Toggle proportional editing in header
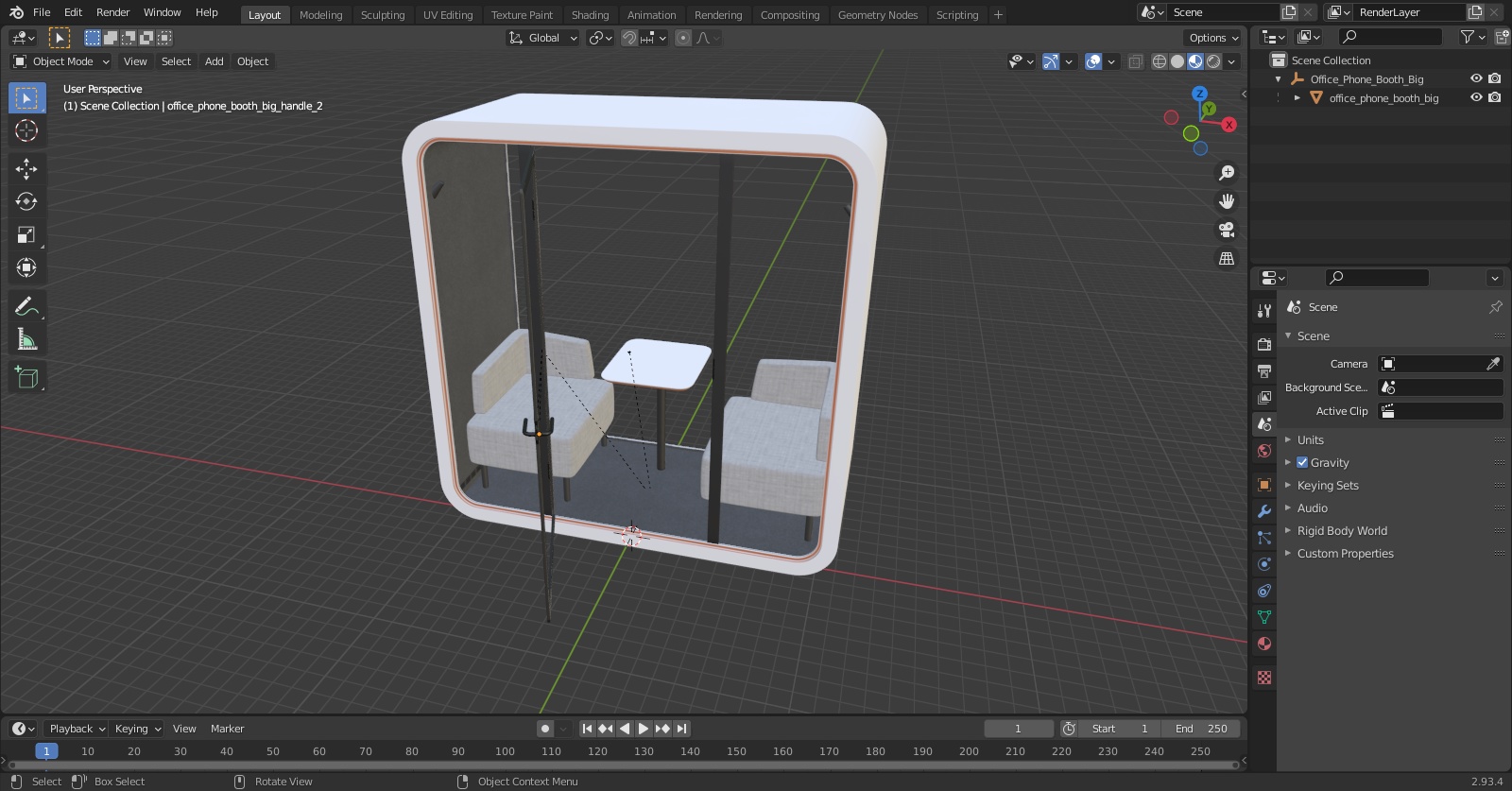 (683, 38)
